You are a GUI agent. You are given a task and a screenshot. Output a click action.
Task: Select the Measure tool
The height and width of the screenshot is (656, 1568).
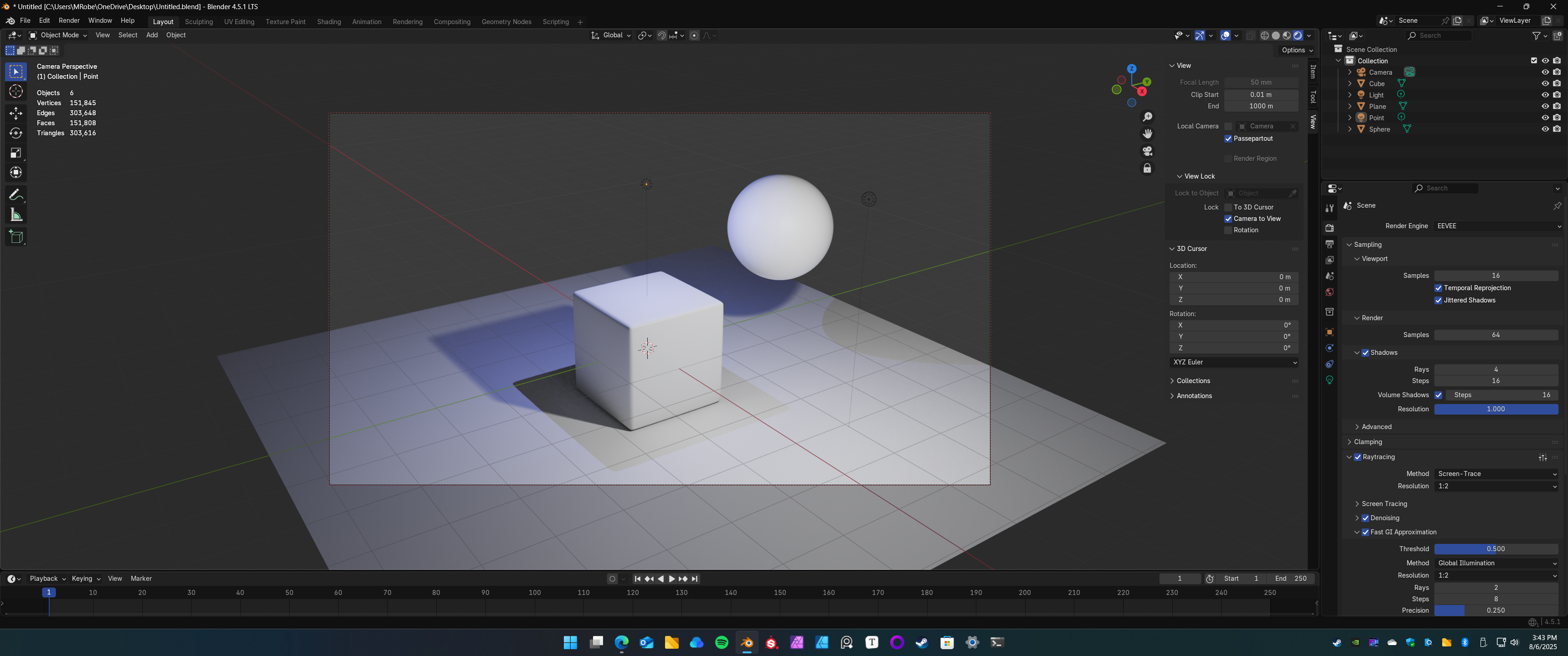pos(16,215)
